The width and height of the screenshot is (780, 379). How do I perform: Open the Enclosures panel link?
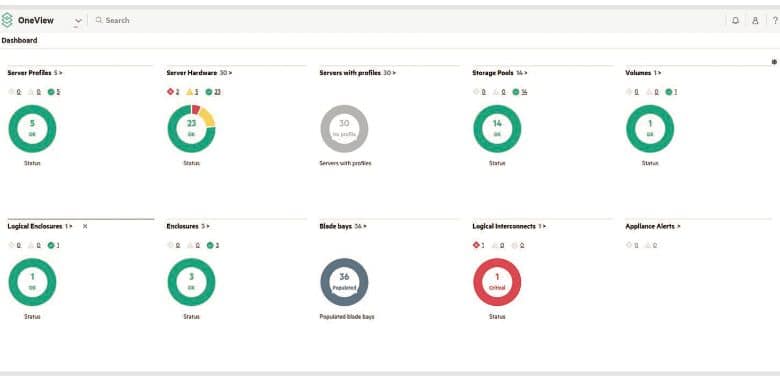(188, 226)
